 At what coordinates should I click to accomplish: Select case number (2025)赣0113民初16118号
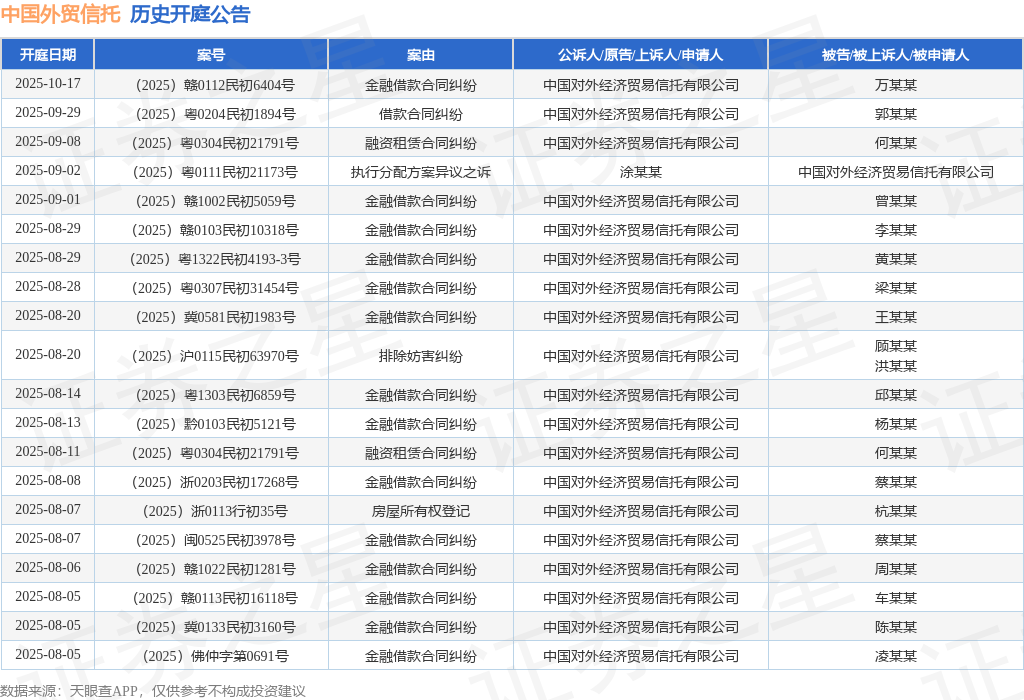(215, 598)
